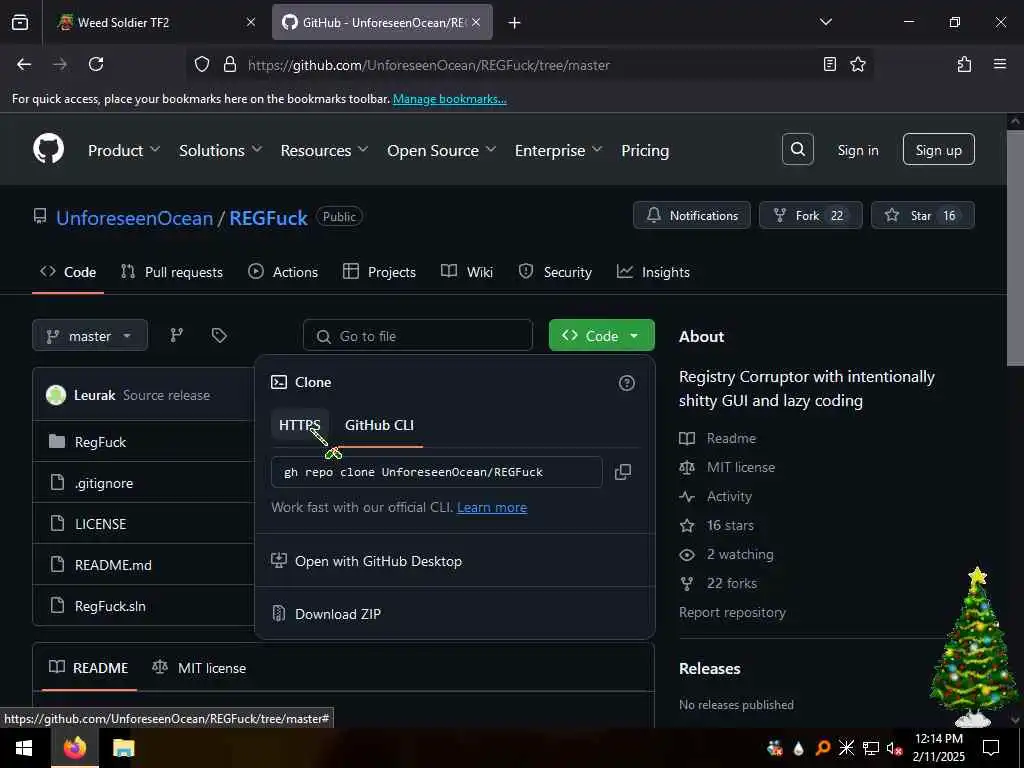The height and width of the screenshot is (768, 1024).
Task: Click the Go to file search field
Action: (x=418, y=336)
